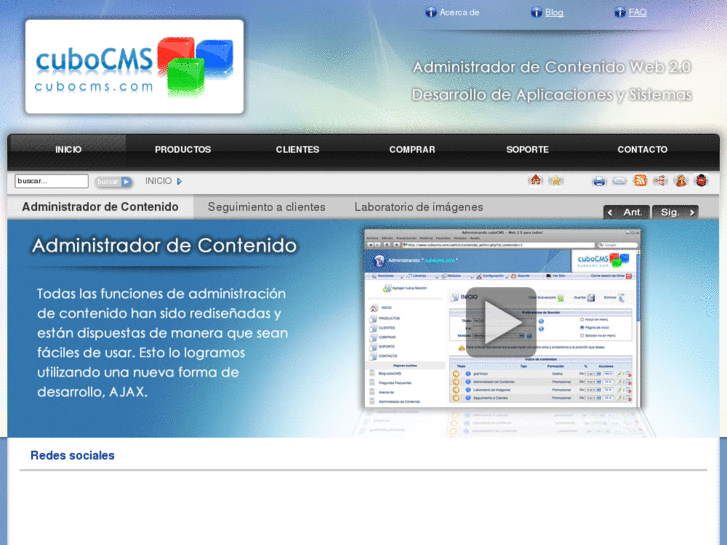The height and width of the screenshot is (545, 727).
Task: Click the admin screenshot video thumbnail
Action: point(502,318)
